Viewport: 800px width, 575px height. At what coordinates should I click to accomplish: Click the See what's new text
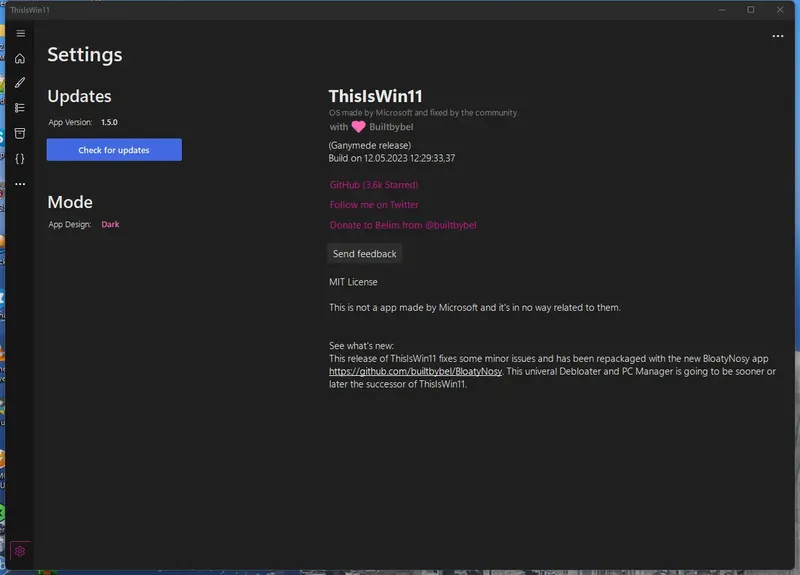pos(361,345)
